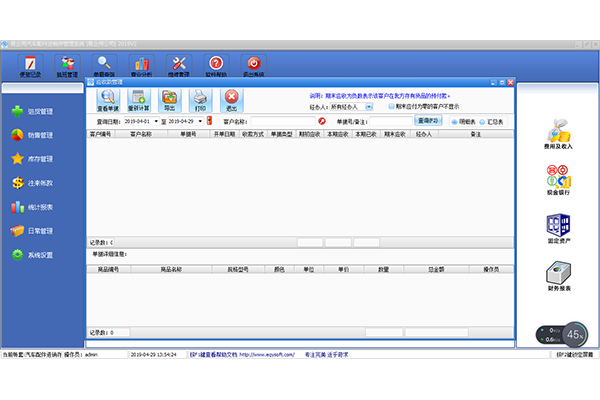Image resolution: width=600 pixels, height=400 pixels.
Task: Click 本期应收 column header
Action: (338, 134)
